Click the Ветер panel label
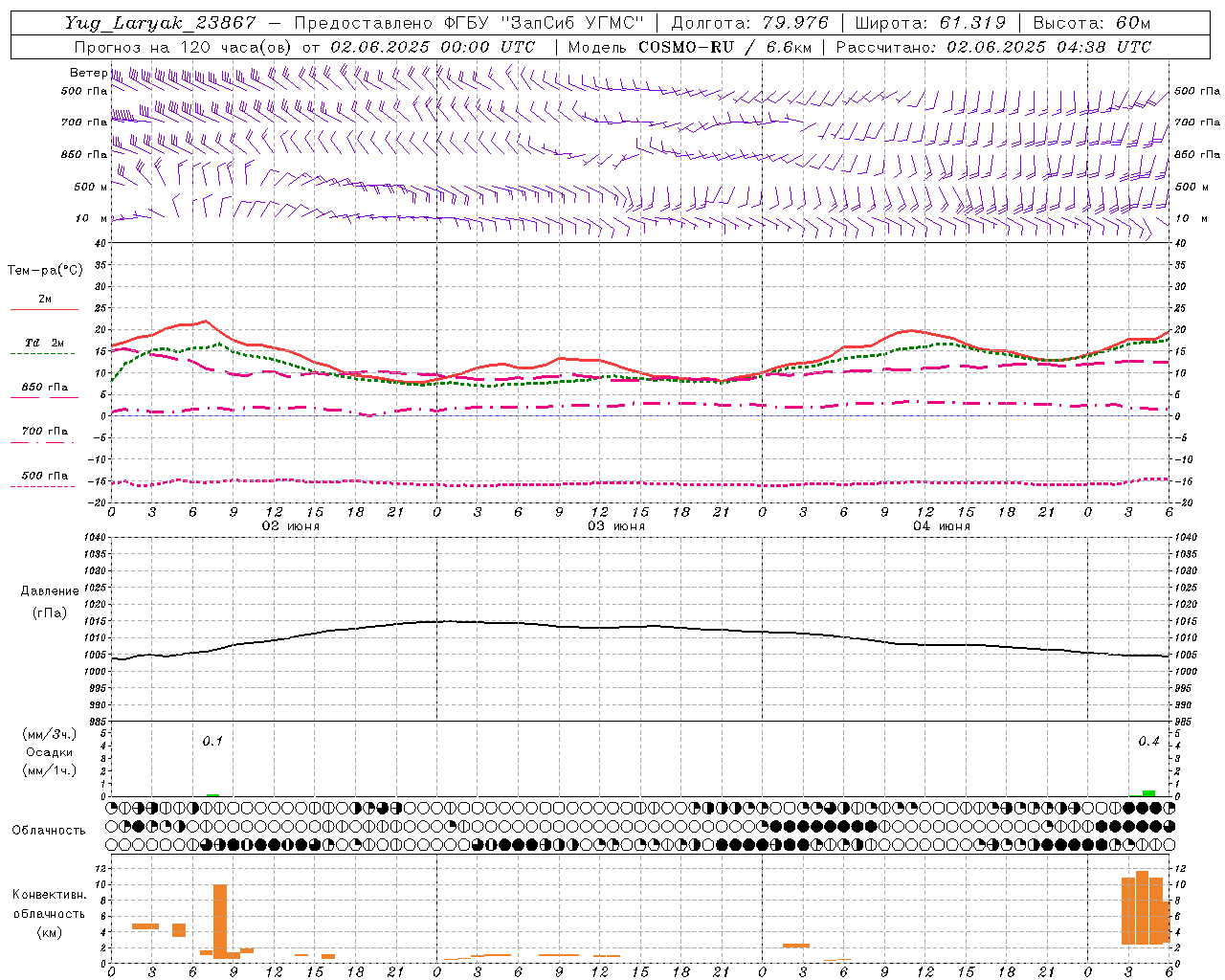 (88, 73)
